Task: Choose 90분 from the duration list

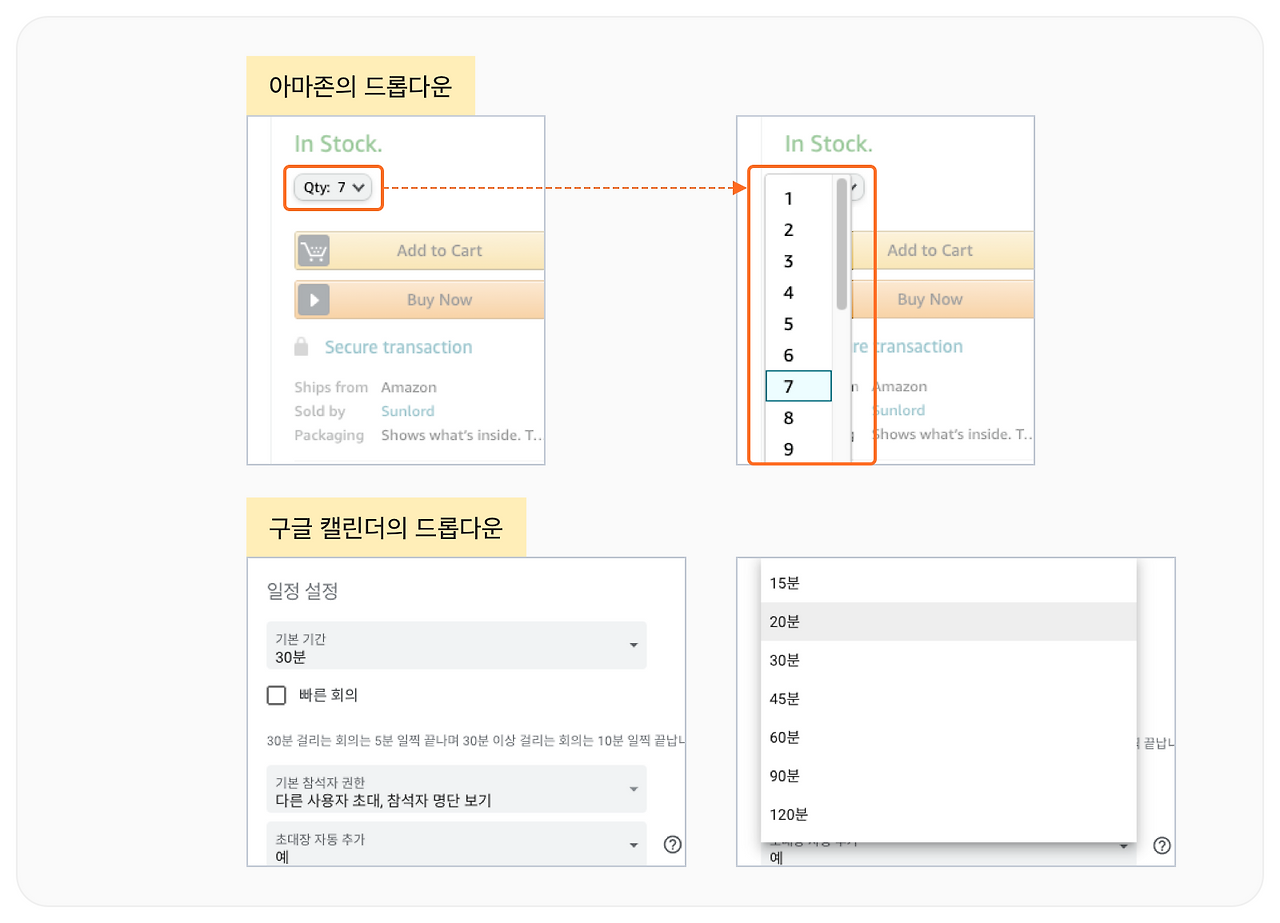Action: click(x=949, y=775)
